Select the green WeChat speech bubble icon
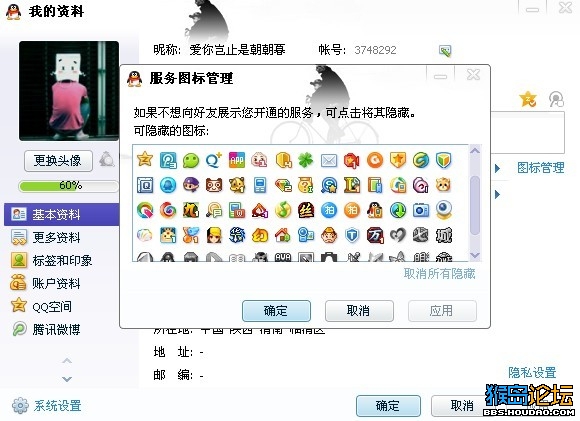This screenshot has width=580, height=421. (191, 160)
